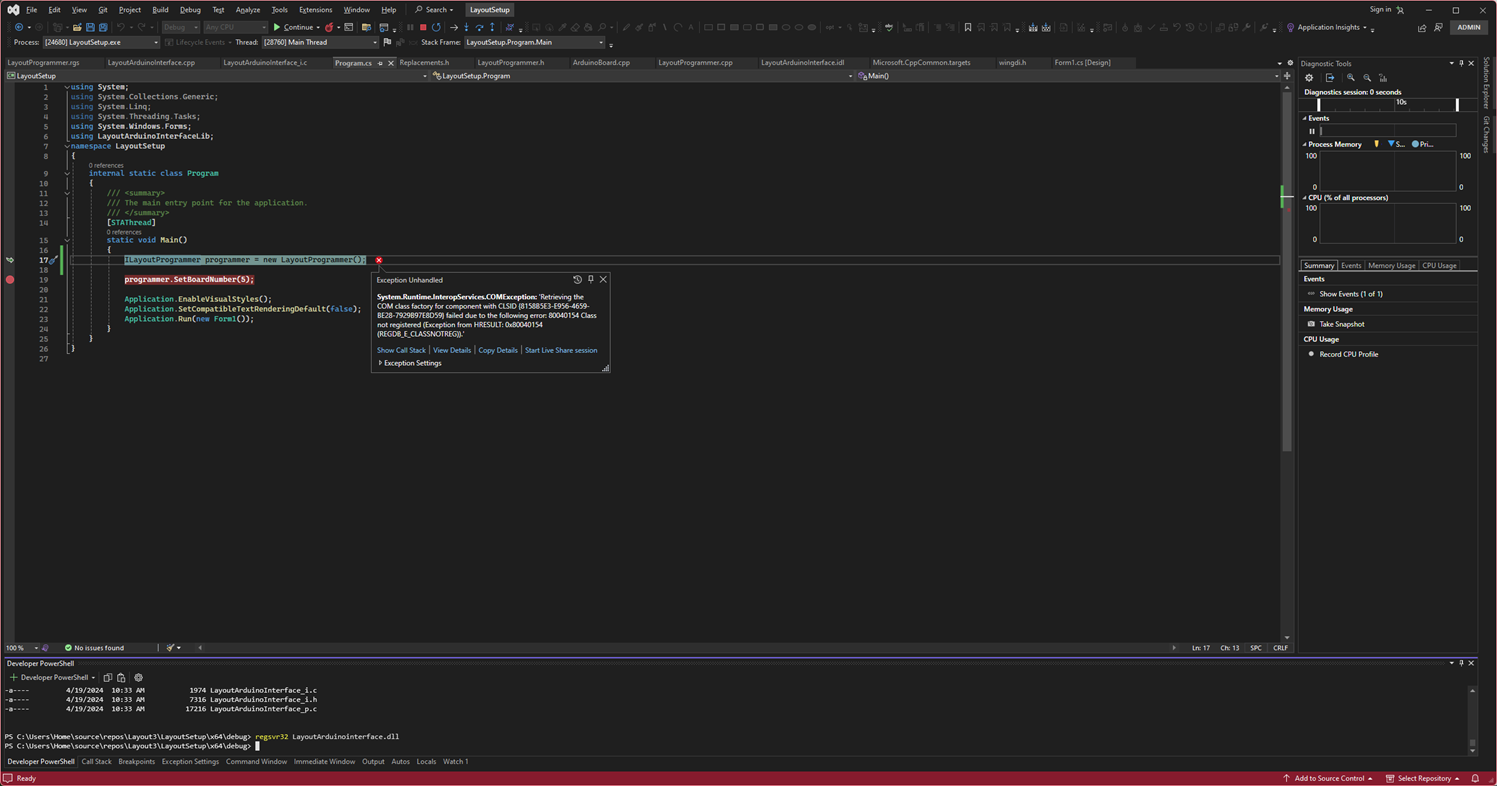Toggle the breakpoint on line 19
Screen dimensions: 1498x787
click(10, 280)
